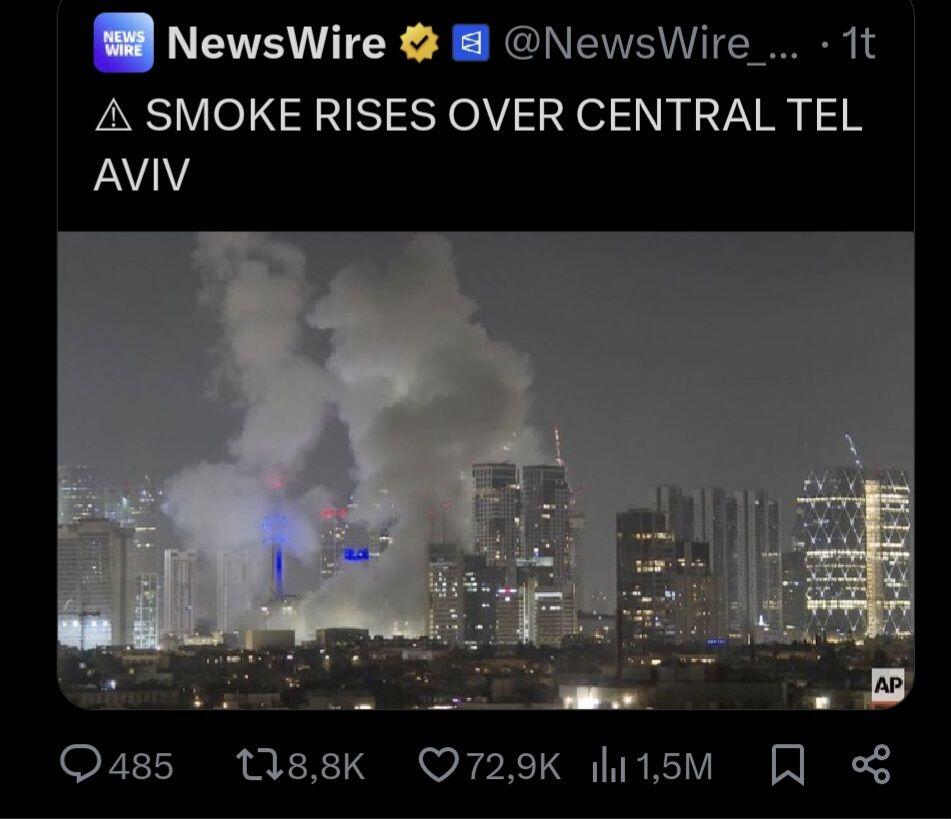Open the NewsWire profile avatar
This screenshot has height=819, width=951.
coord(124,42)
